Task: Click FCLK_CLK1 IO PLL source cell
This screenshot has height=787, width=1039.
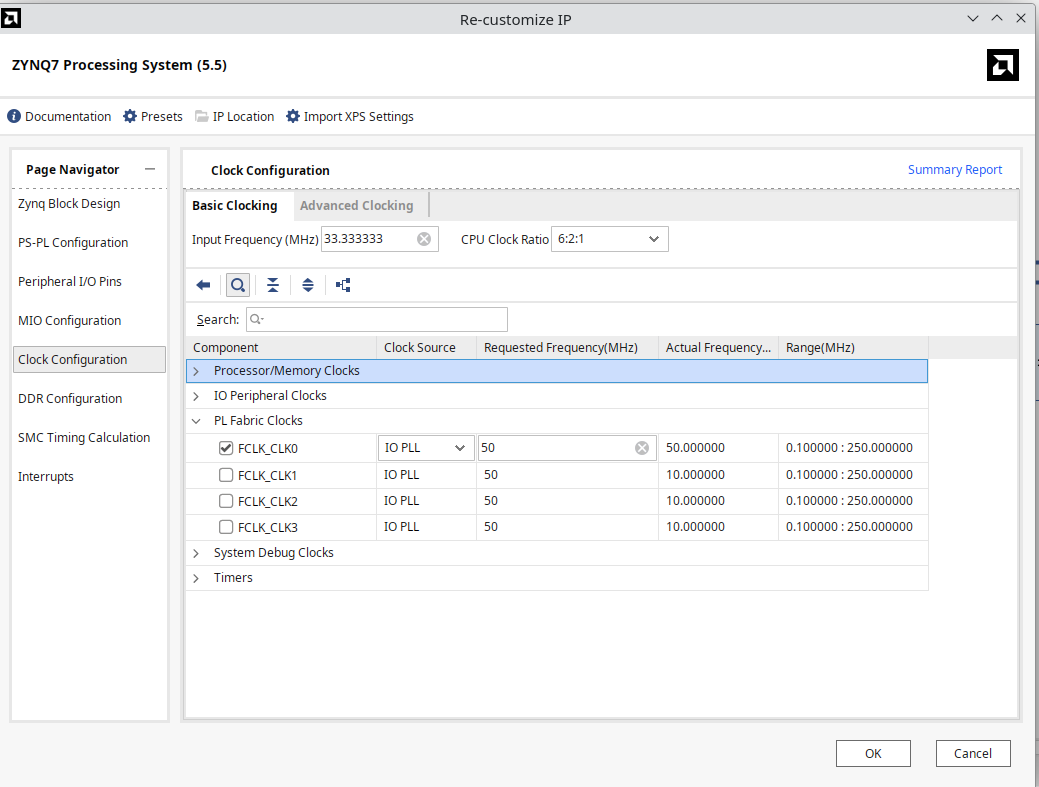Action: coord(427,475)
